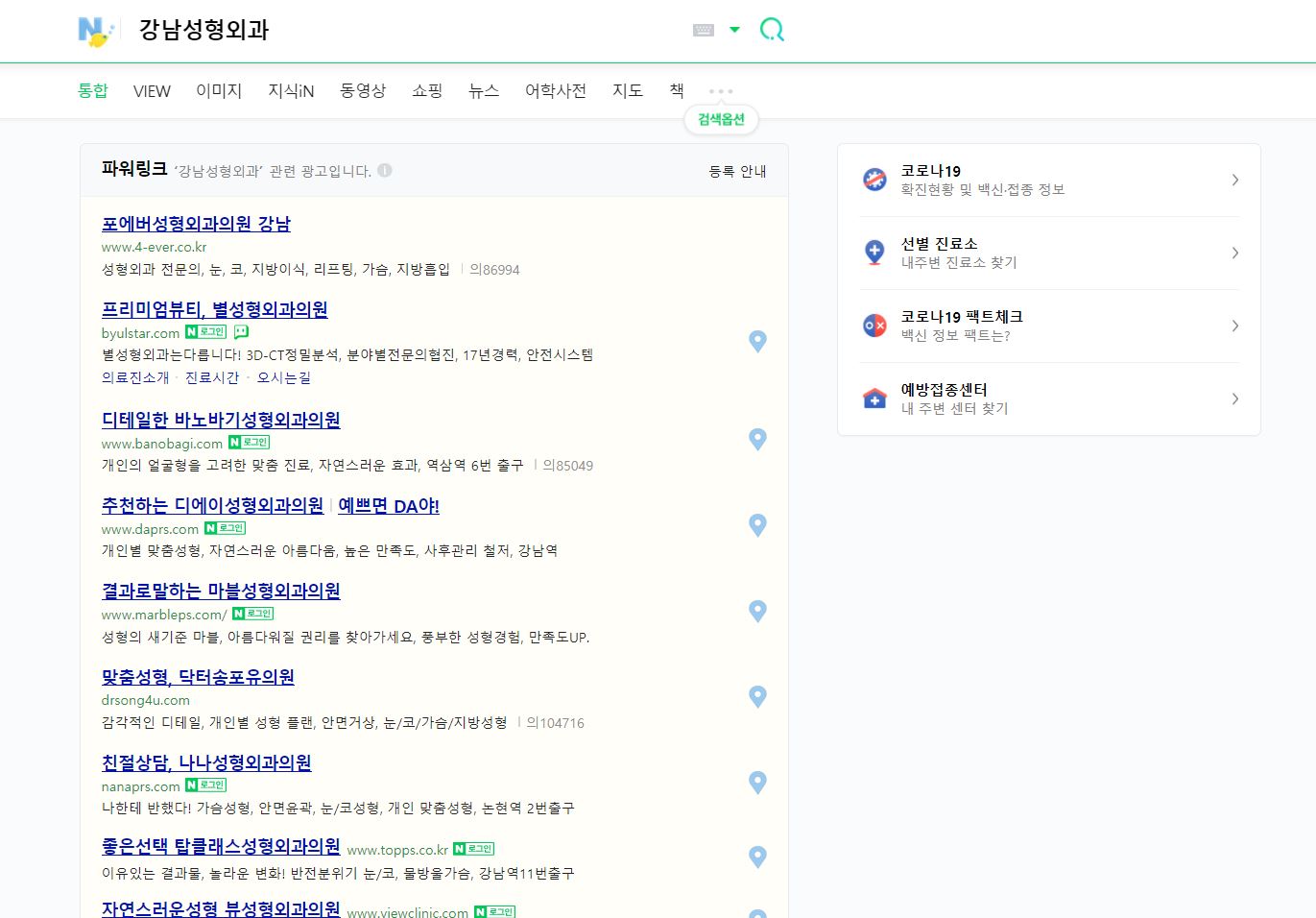Click the map pin for 별성형외과의원
Viewport: 1316px width, 918px height.
click(757, 341)
